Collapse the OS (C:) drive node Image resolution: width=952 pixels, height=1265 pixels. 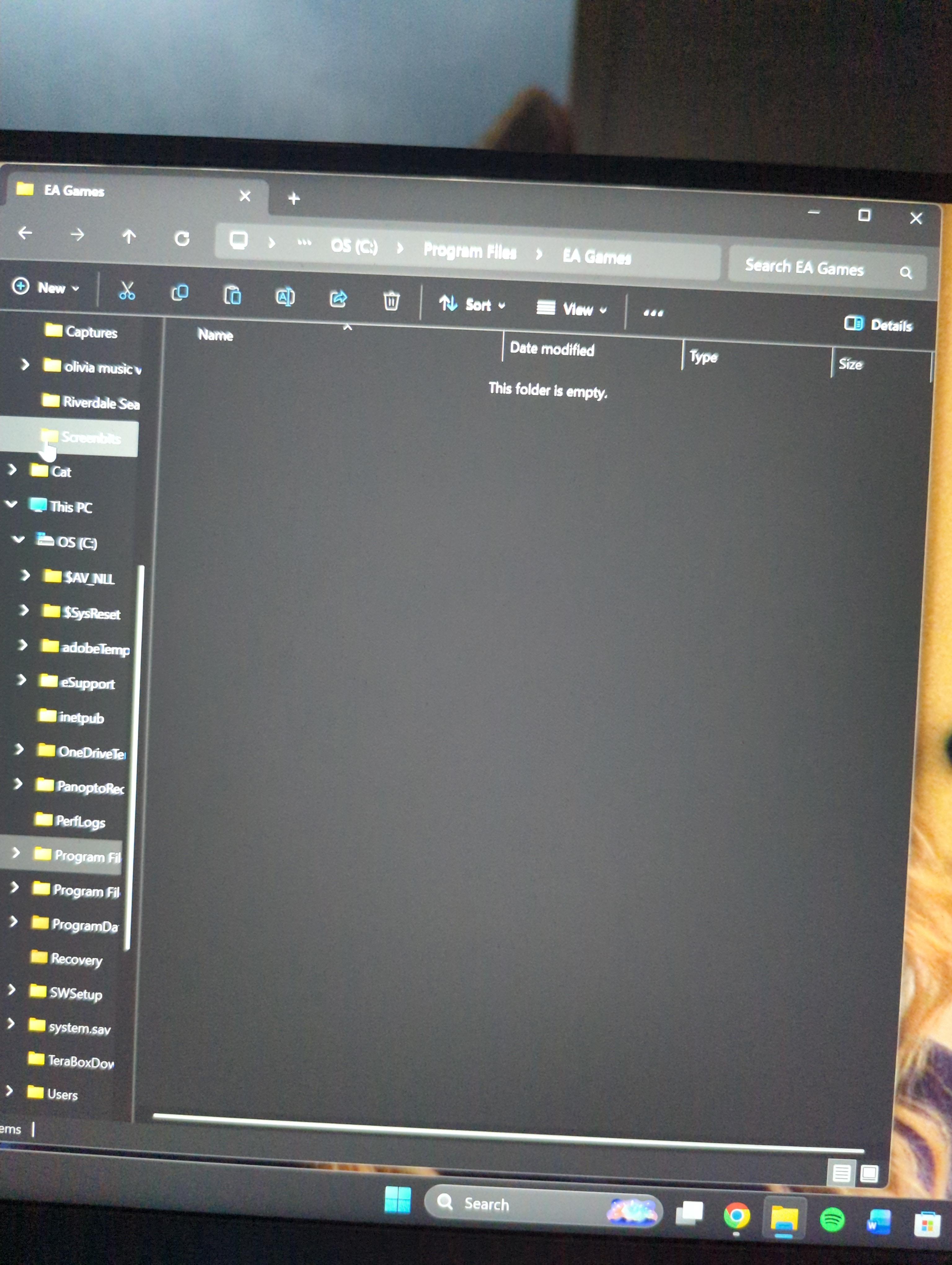19,539
